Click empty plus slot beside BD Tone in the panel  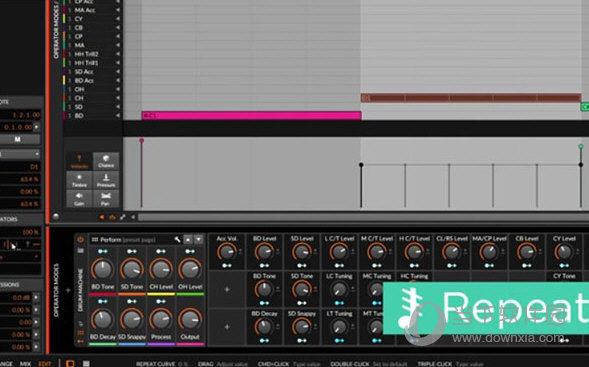pos(227,290)
